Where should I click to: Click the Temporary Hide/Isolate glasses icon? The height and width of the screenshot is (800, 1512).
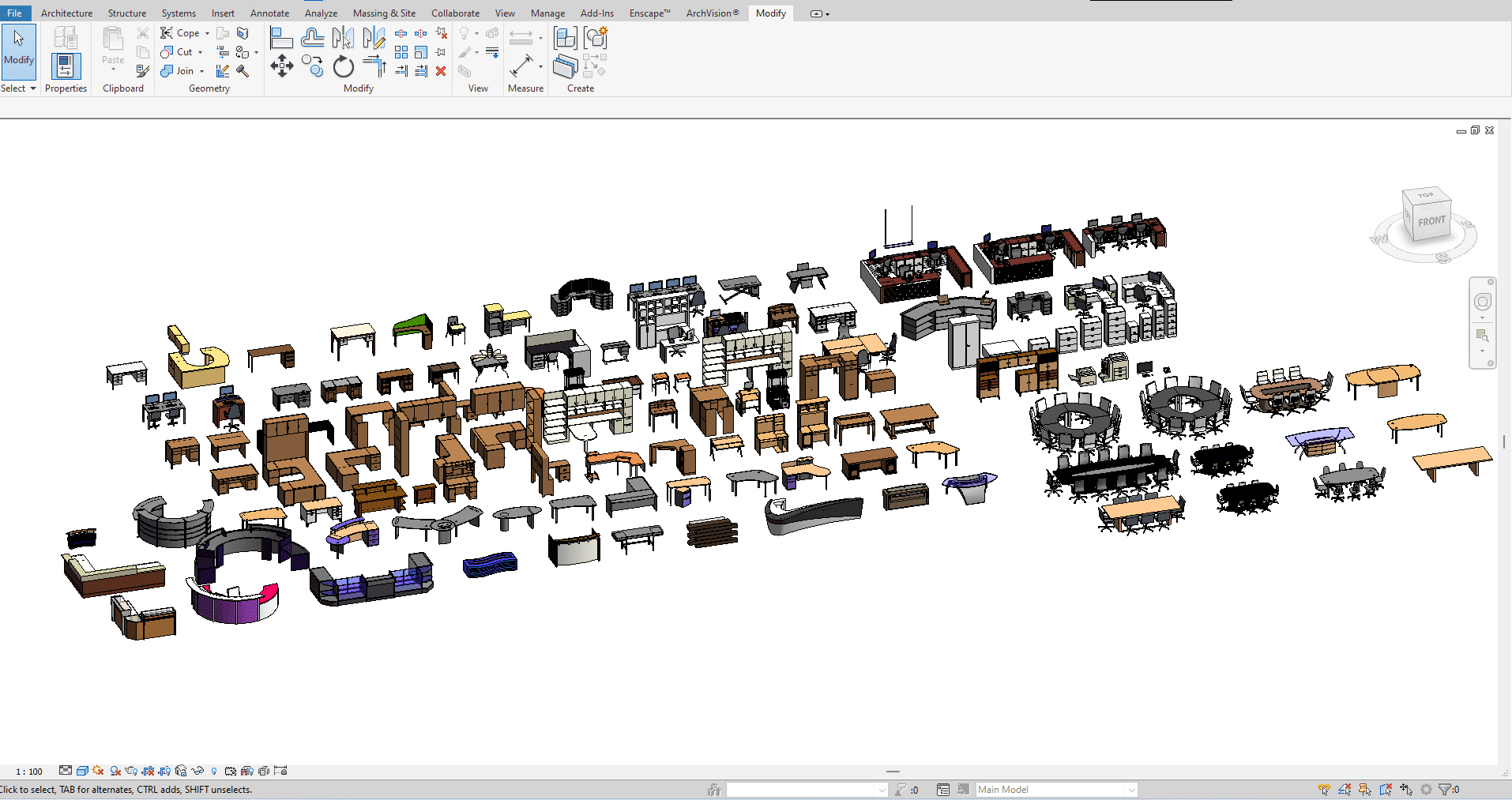tap(197, 771)
